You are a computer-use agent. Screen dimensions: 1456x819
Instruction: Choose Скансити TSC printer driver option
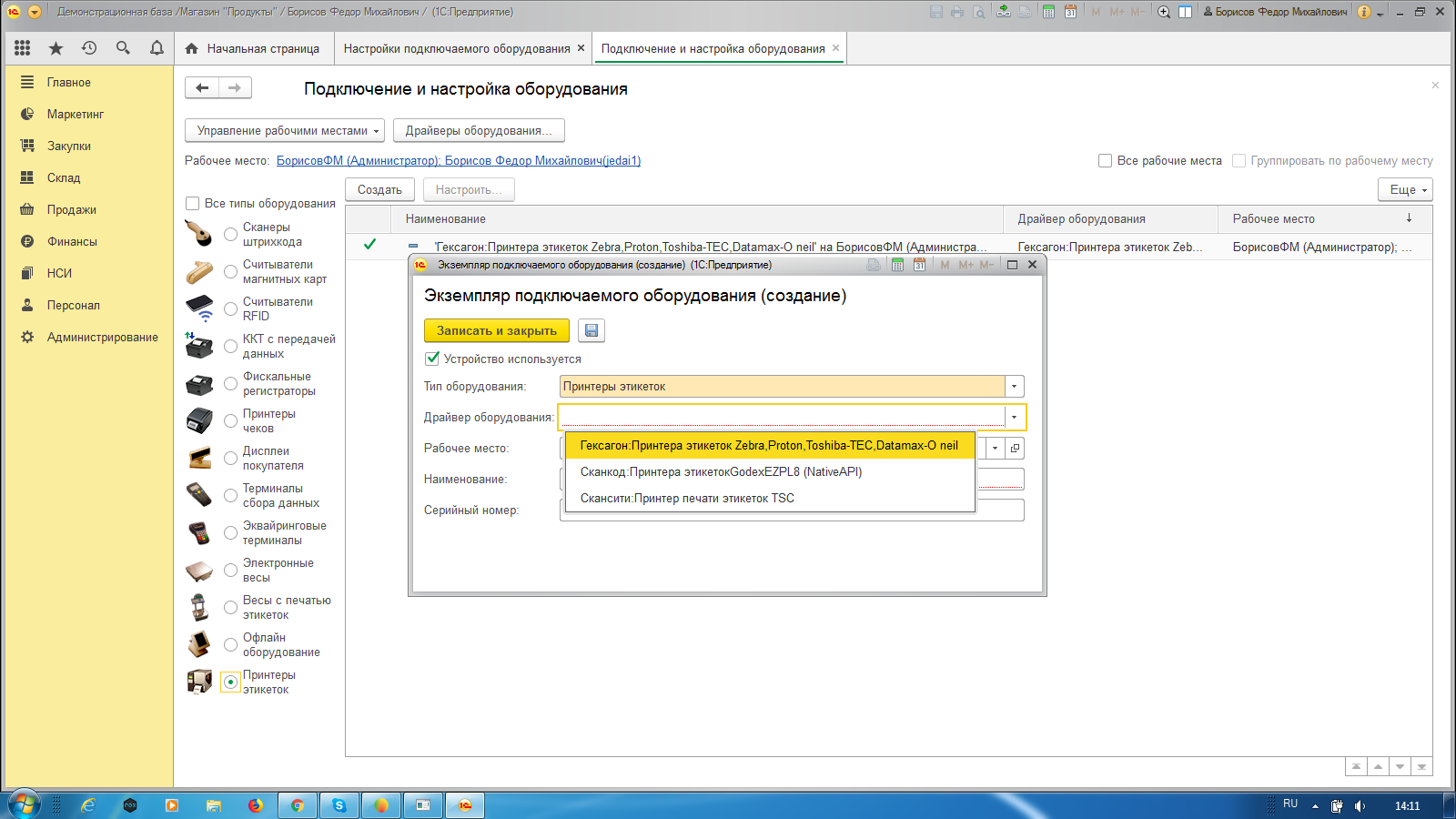[x=769, y=498]
